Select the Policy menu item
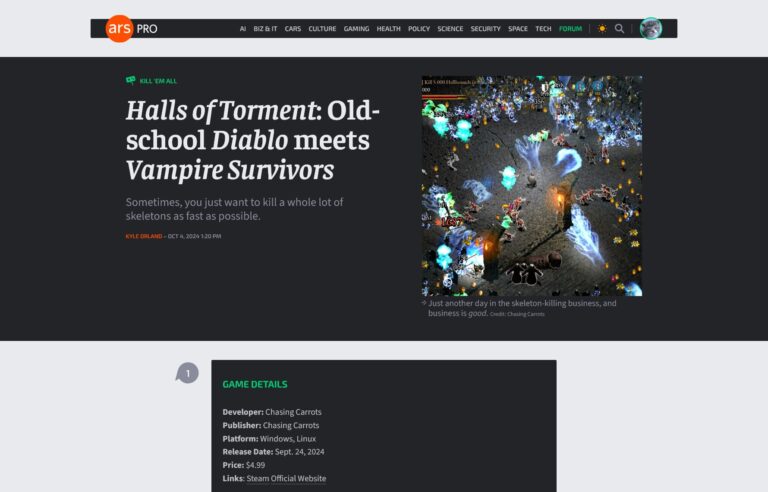Image resolution: width=768 pixels, height=492 pixels. (x=419, y=29)
